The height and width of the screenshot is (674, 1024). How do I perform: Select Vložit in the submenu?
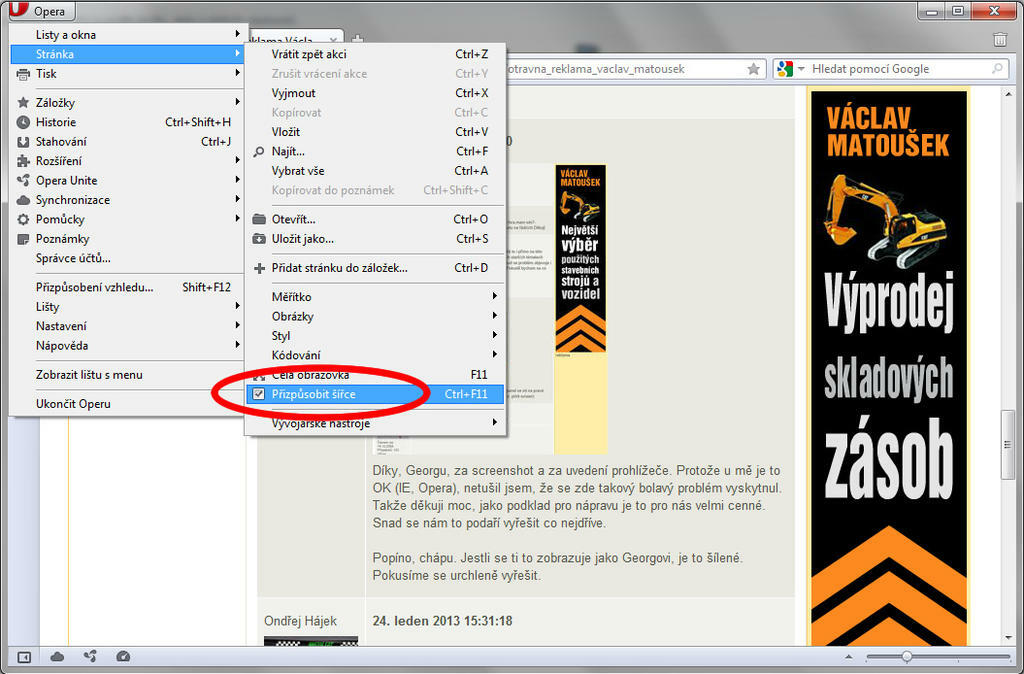coord(375,132)
